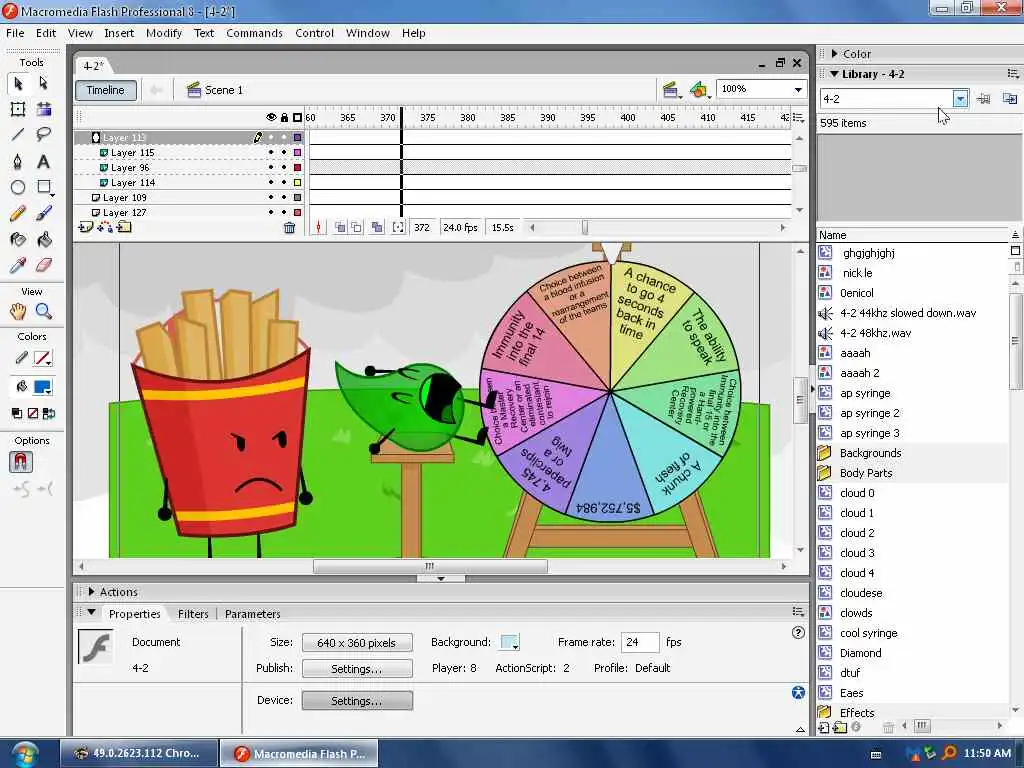Click the Lock All Layers padlock icon

click(284, 118)
